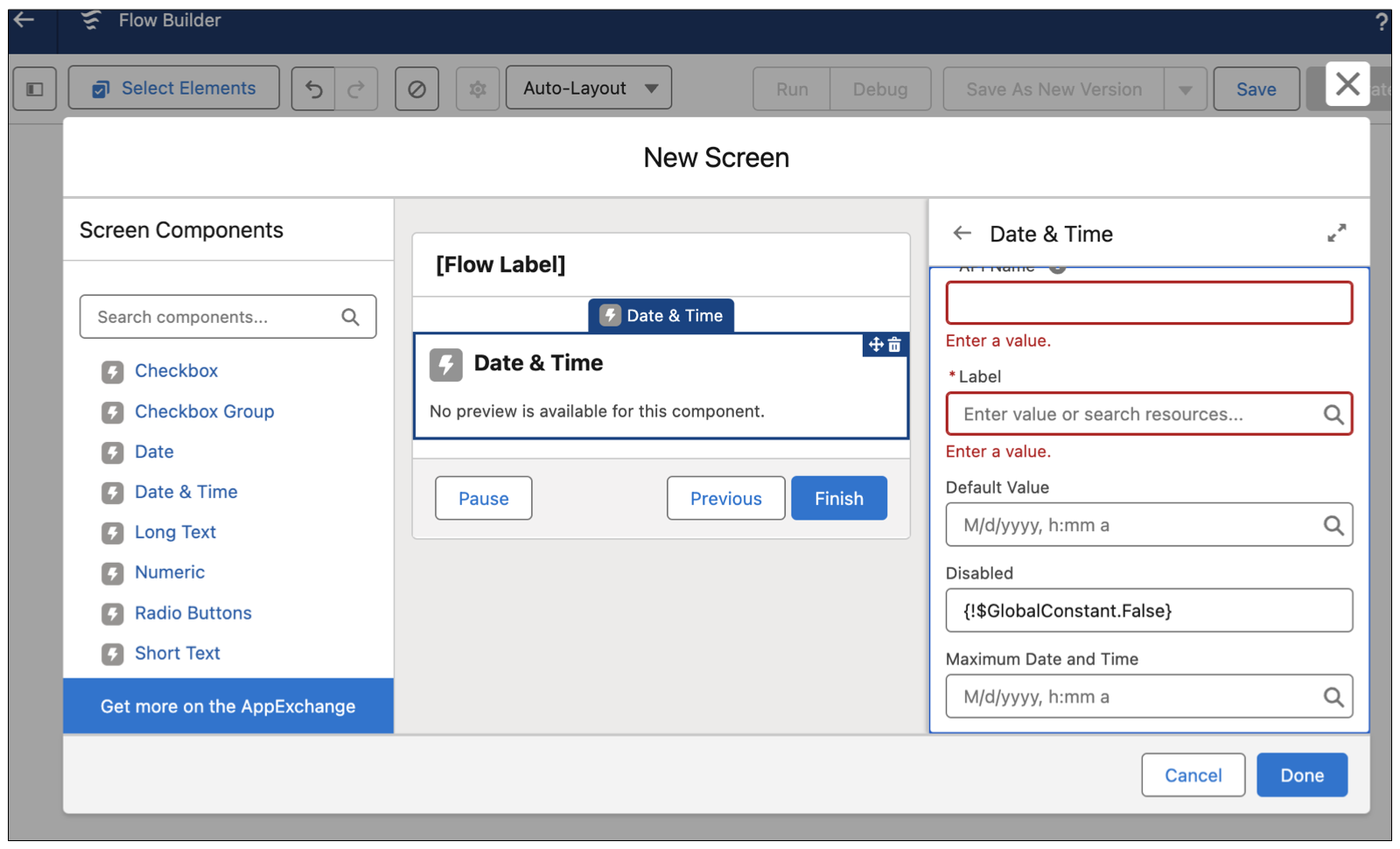Click the Done button
This screenshot has height=849, width=1400.
point(1301,775)
